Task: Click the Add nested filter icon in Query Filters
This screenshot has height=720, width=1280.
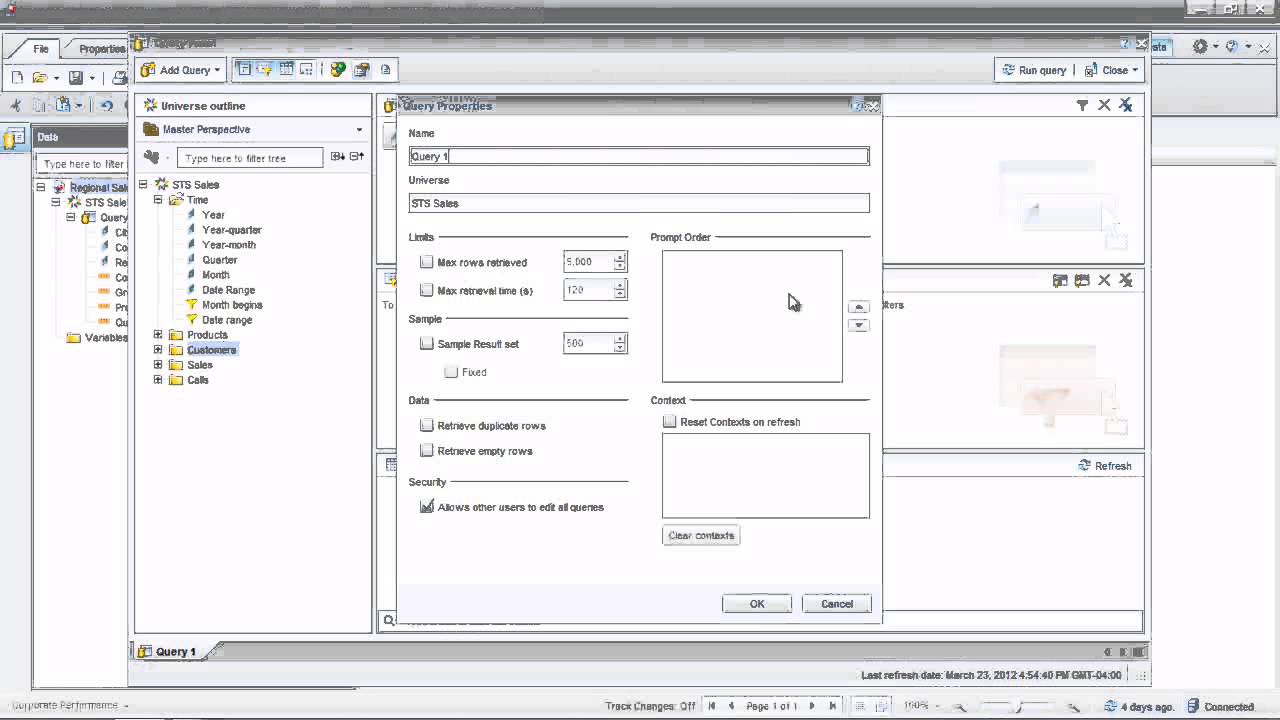Action: tap(1060, 281)
